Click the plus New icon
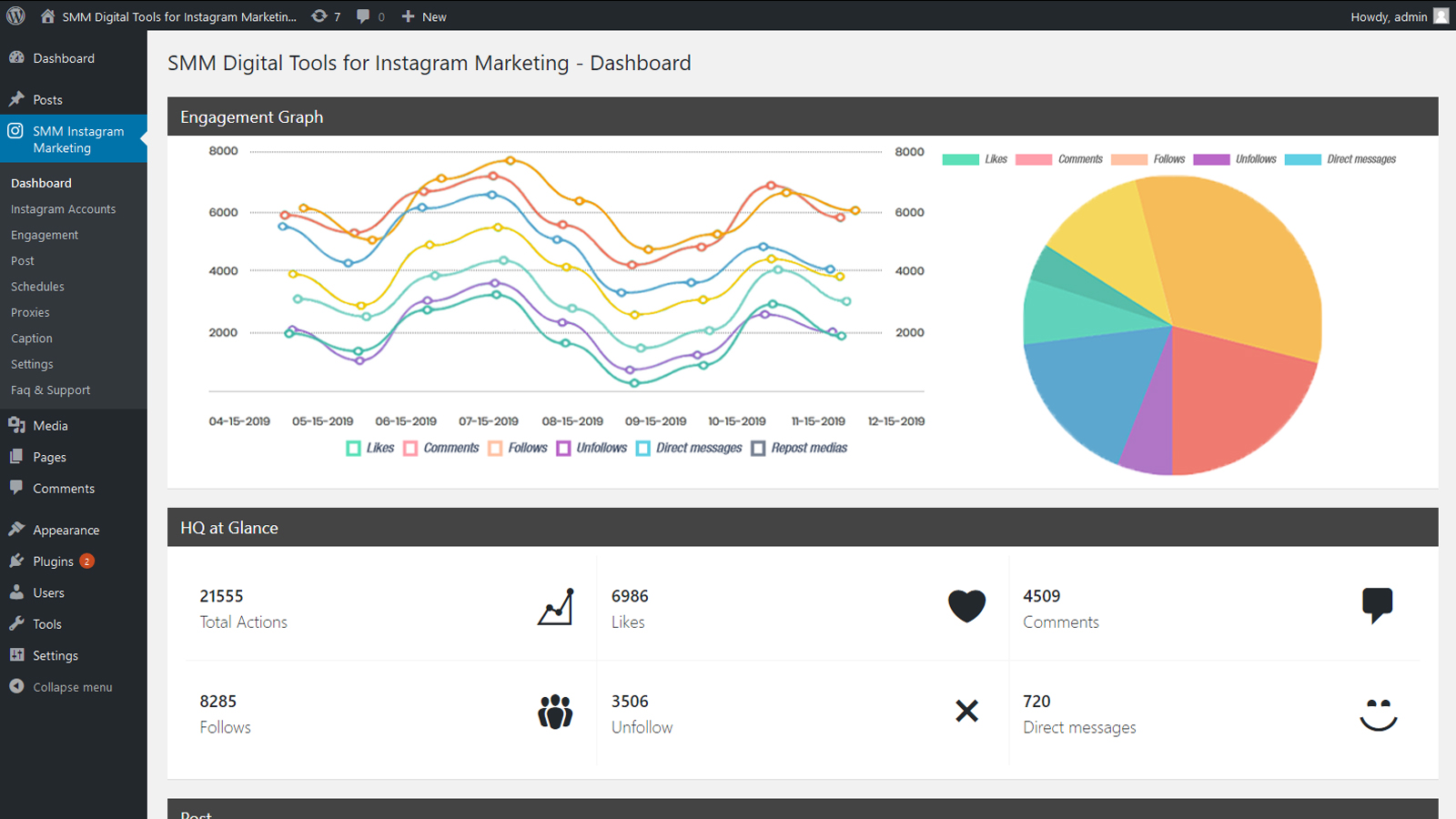The width and height of the screenshot is (1456, 819). pos(408,16)
